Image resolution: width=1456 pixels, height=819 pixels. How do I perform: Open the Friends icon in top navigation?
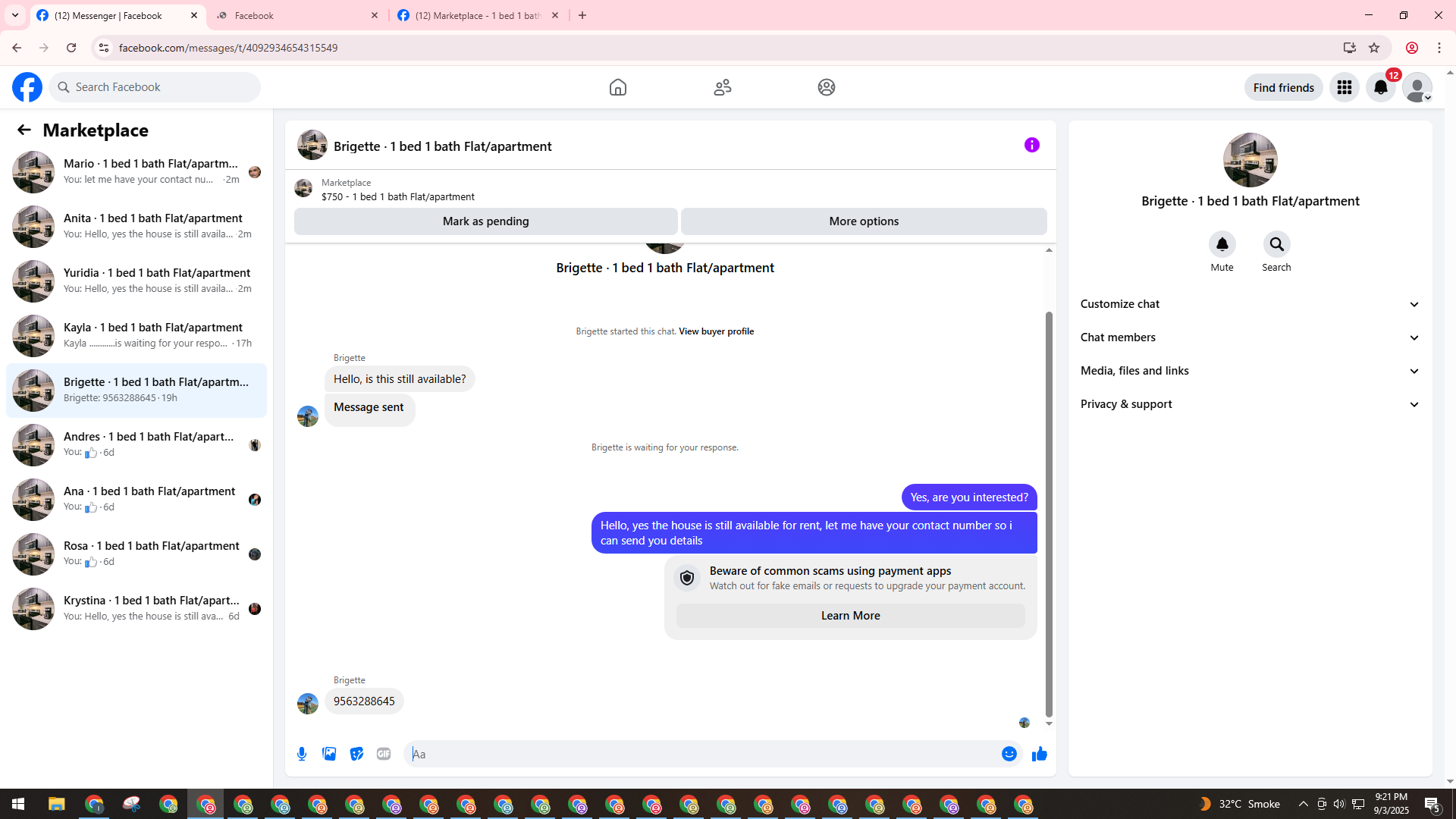pos(723,87)
